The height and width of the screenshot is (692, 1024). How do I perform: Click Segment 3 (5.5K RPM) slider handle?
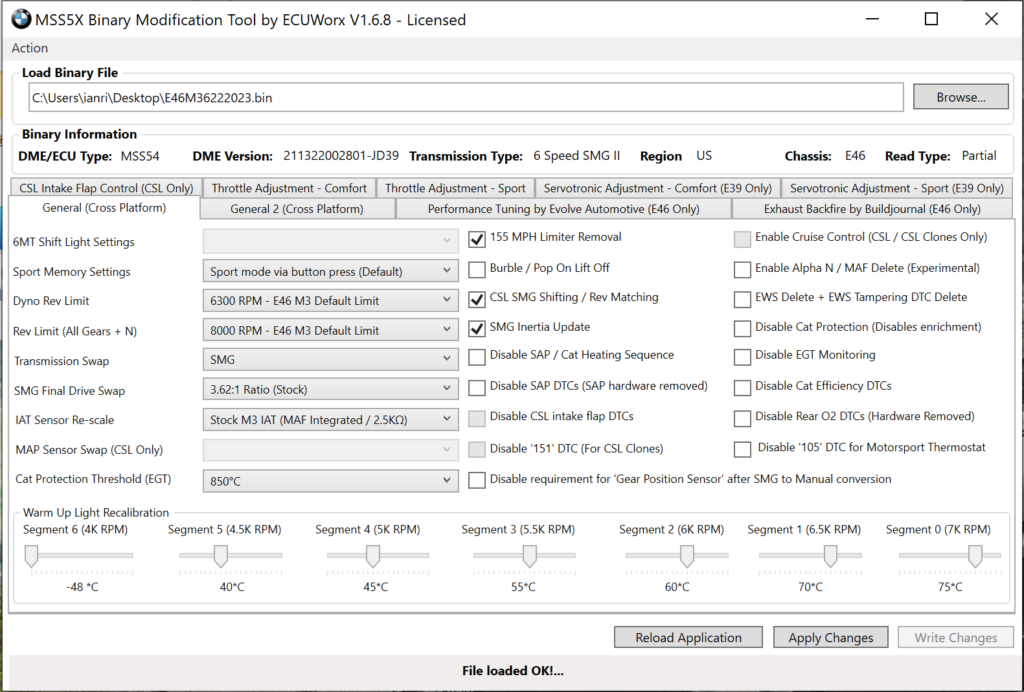pos(530,556)
